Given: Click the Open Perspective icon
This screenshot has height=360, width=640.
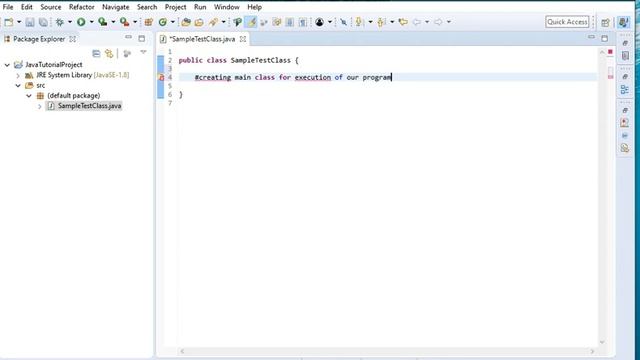Looking at the screenshot, I should tap(605, 22).
